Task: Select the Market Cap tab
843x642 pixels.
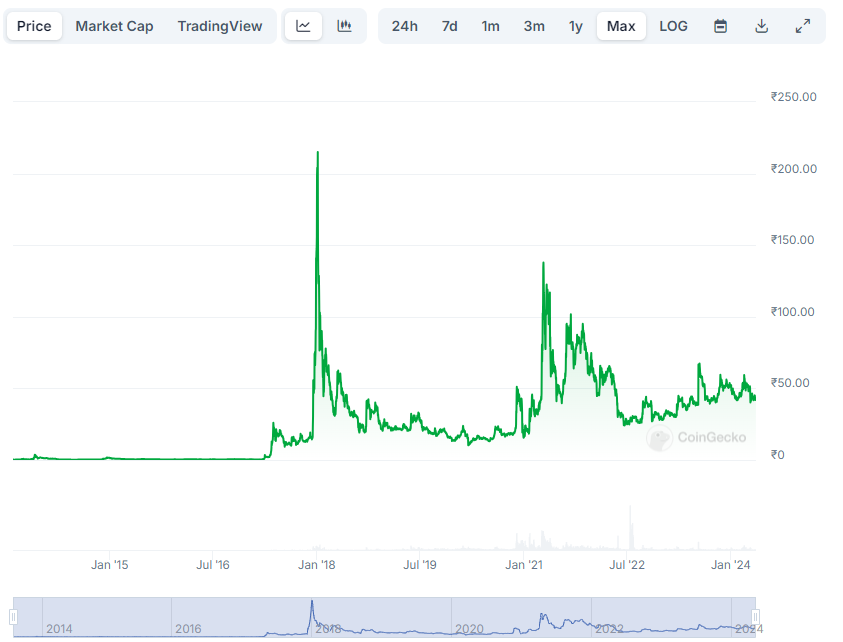Action: 114,26
